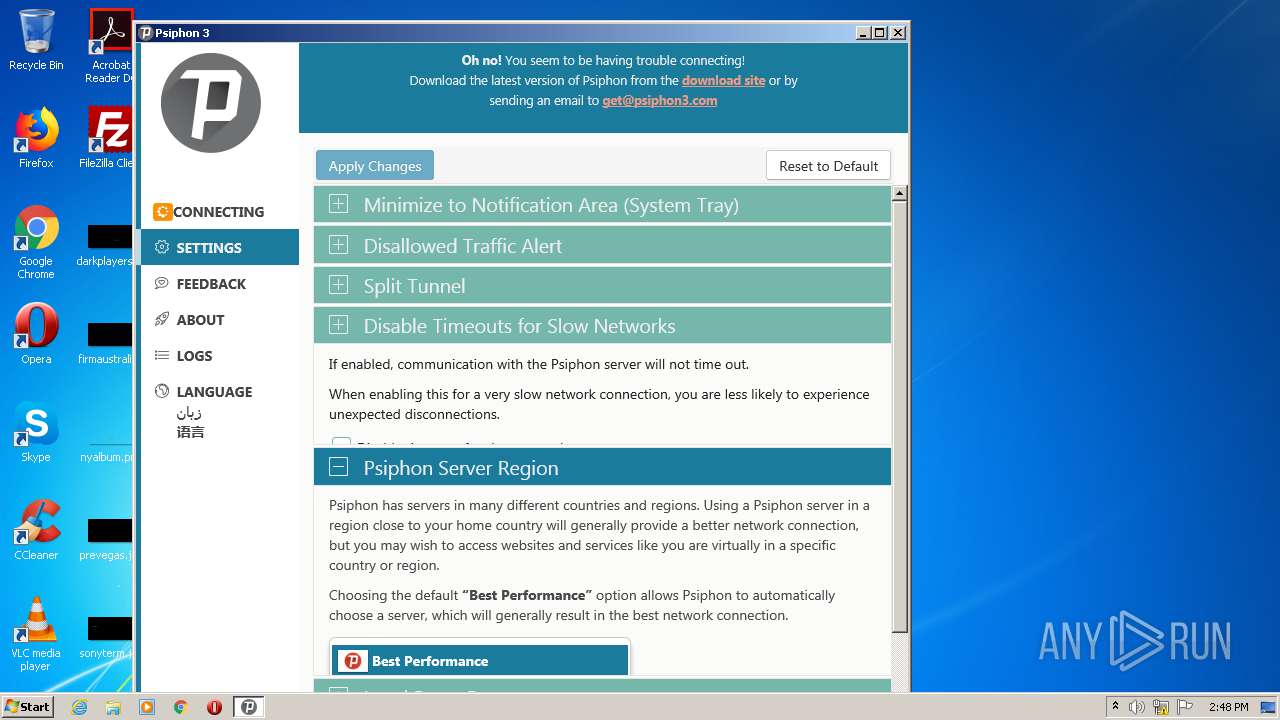Click the Psiphon logo in sidebar
1280x720 pixels.
pos(211,103)
